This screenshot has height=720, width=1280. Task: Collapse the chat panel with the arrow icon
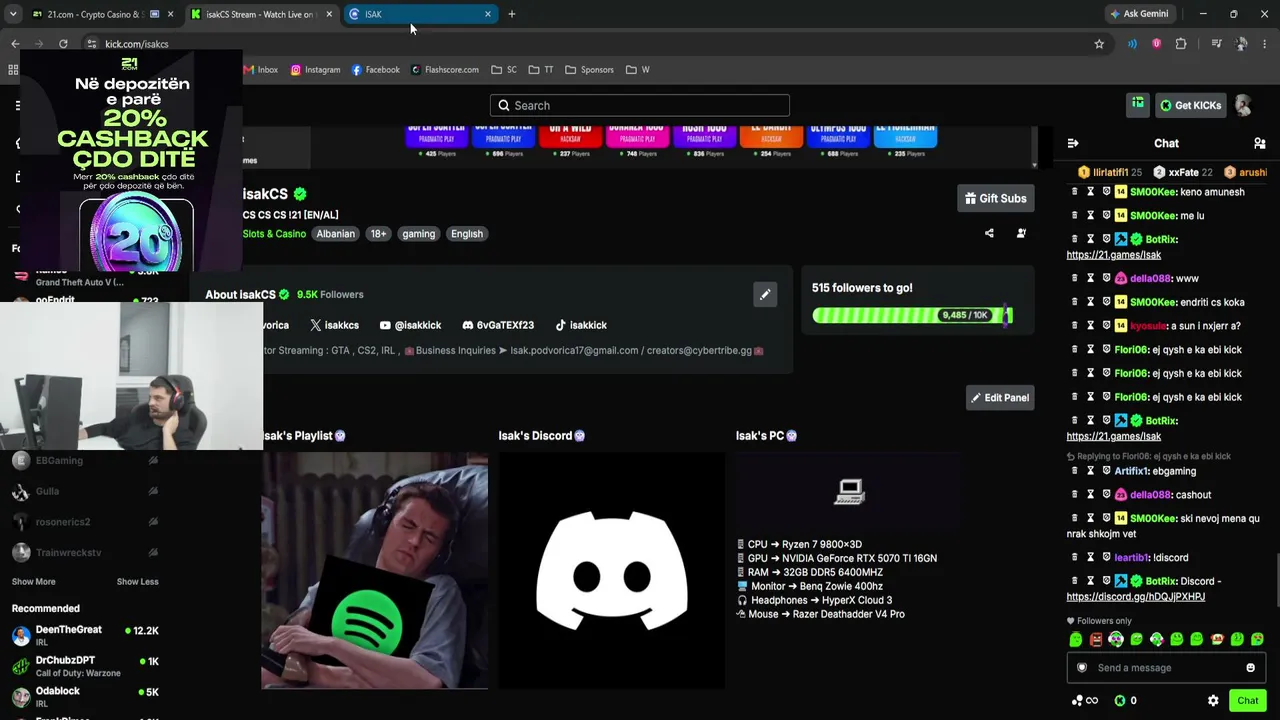click(x=1073, y=144)
